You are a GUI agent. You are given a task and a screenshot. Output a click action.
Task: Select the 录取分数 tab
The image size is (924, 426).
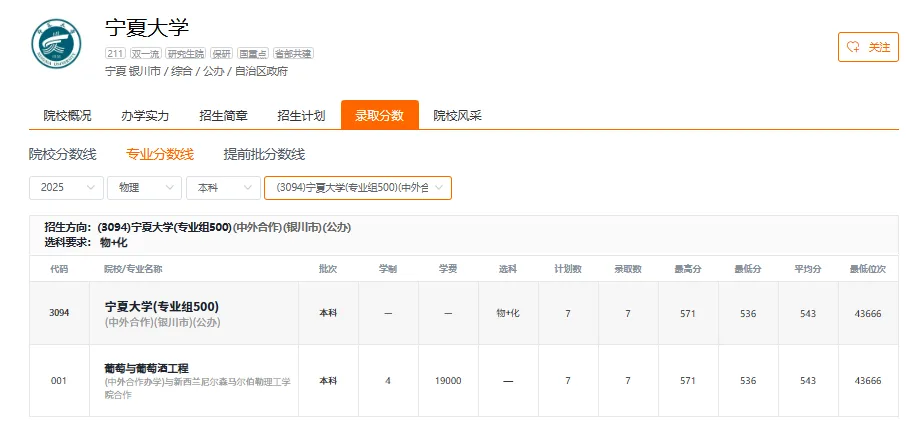[x=380, y=115]
